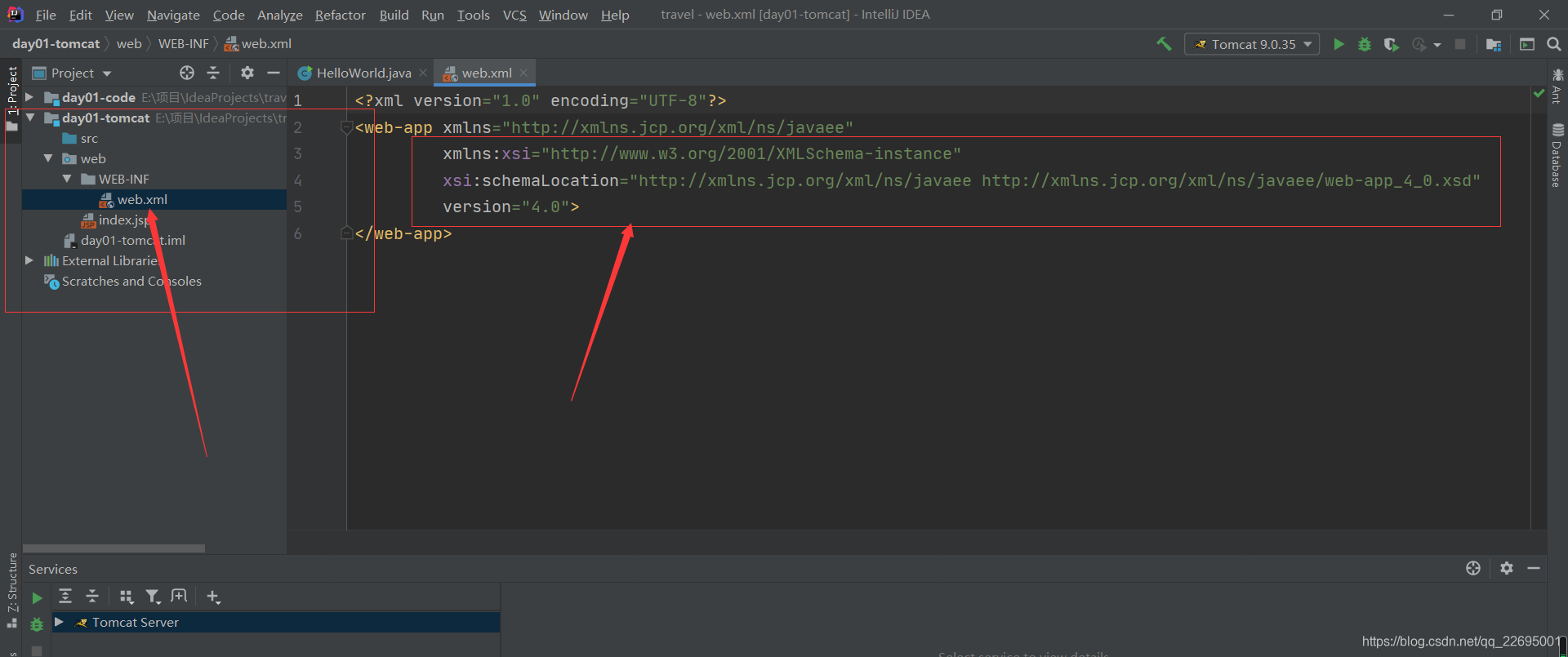This screenshot has height=657, width=1568.
Task: Click the Build project hammer icon
Action: click(1164, 44)
